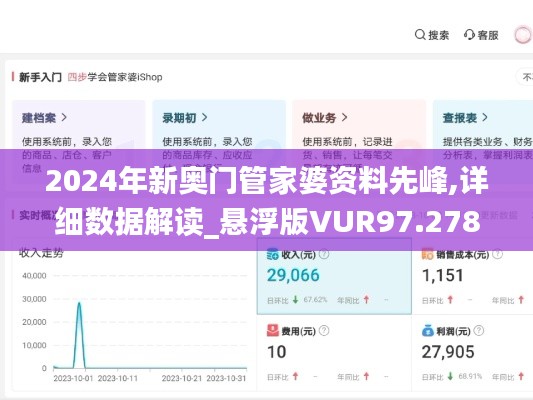Screen dimensions: 533x400
Task: Open customer service headset icon
Action: [469, 35]
